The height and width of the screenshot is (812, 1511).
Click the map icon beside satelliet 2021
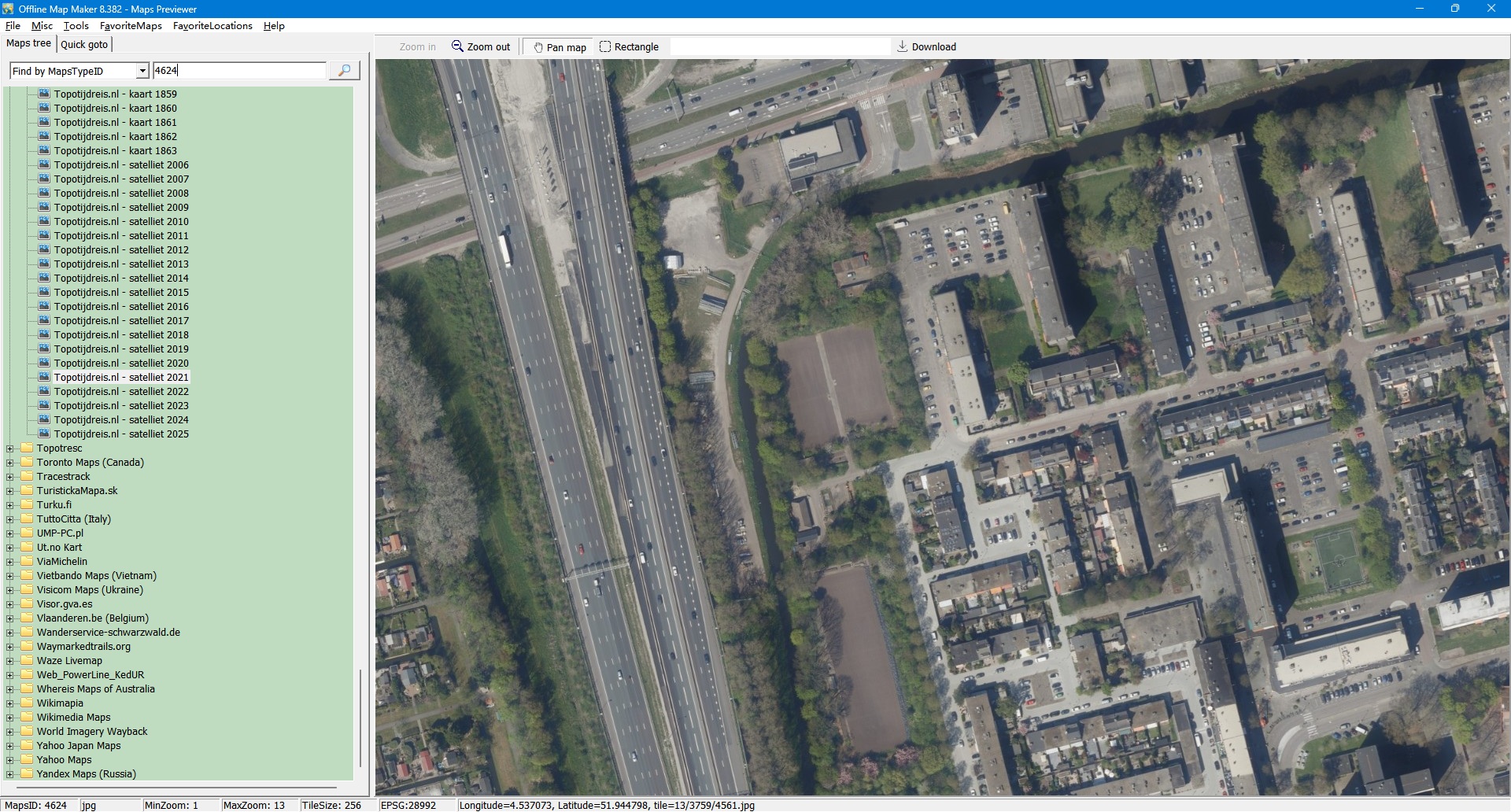(x=45, y=378)
